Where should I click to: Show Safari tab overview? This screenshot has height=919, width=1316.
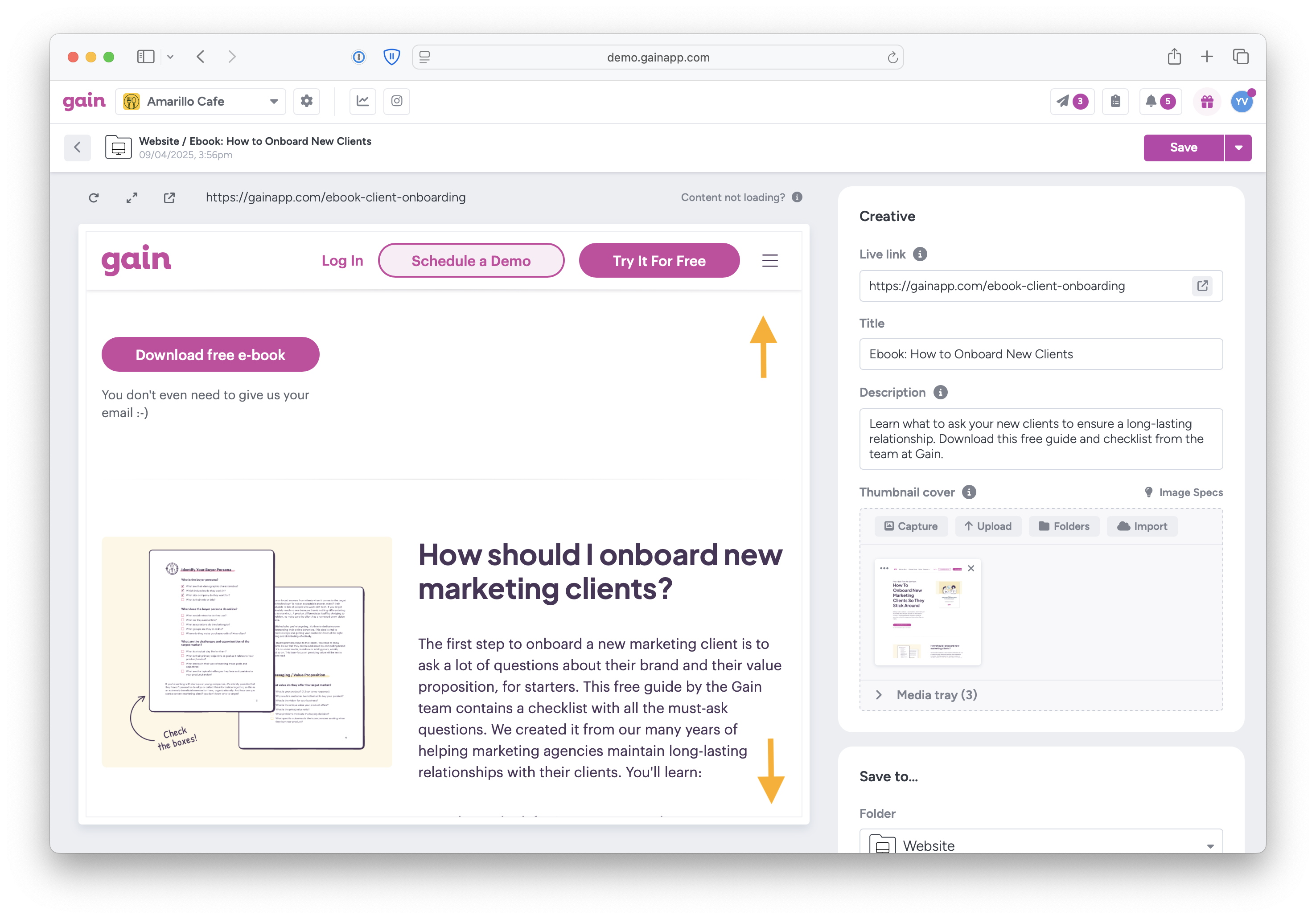click(x=1240, y=56)
